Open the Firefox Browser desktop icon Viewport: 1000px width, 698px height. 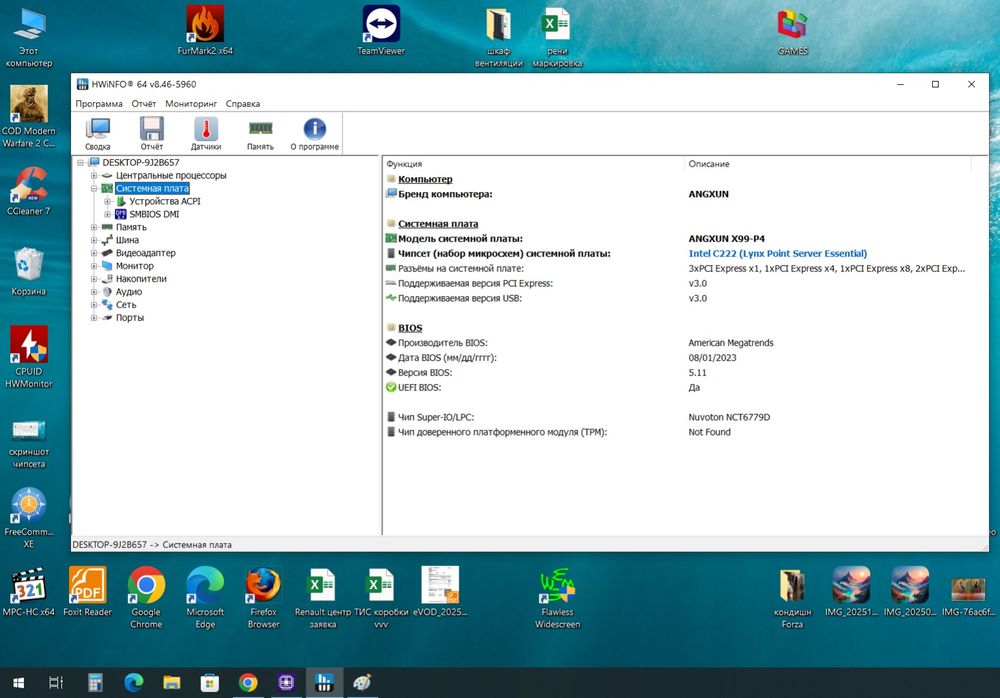[x=263, y=598]
